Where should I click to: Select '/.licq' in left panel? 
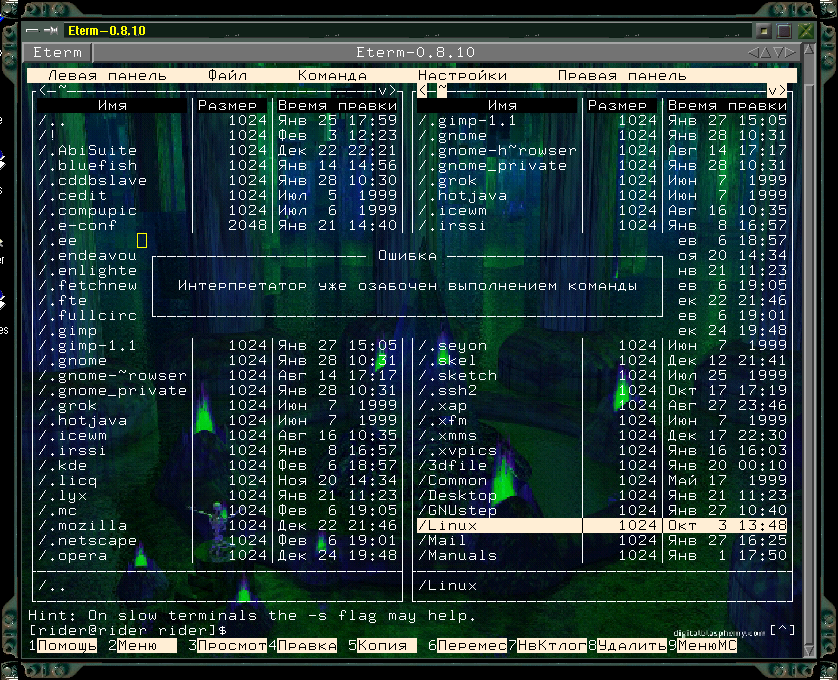click(218, 481)
